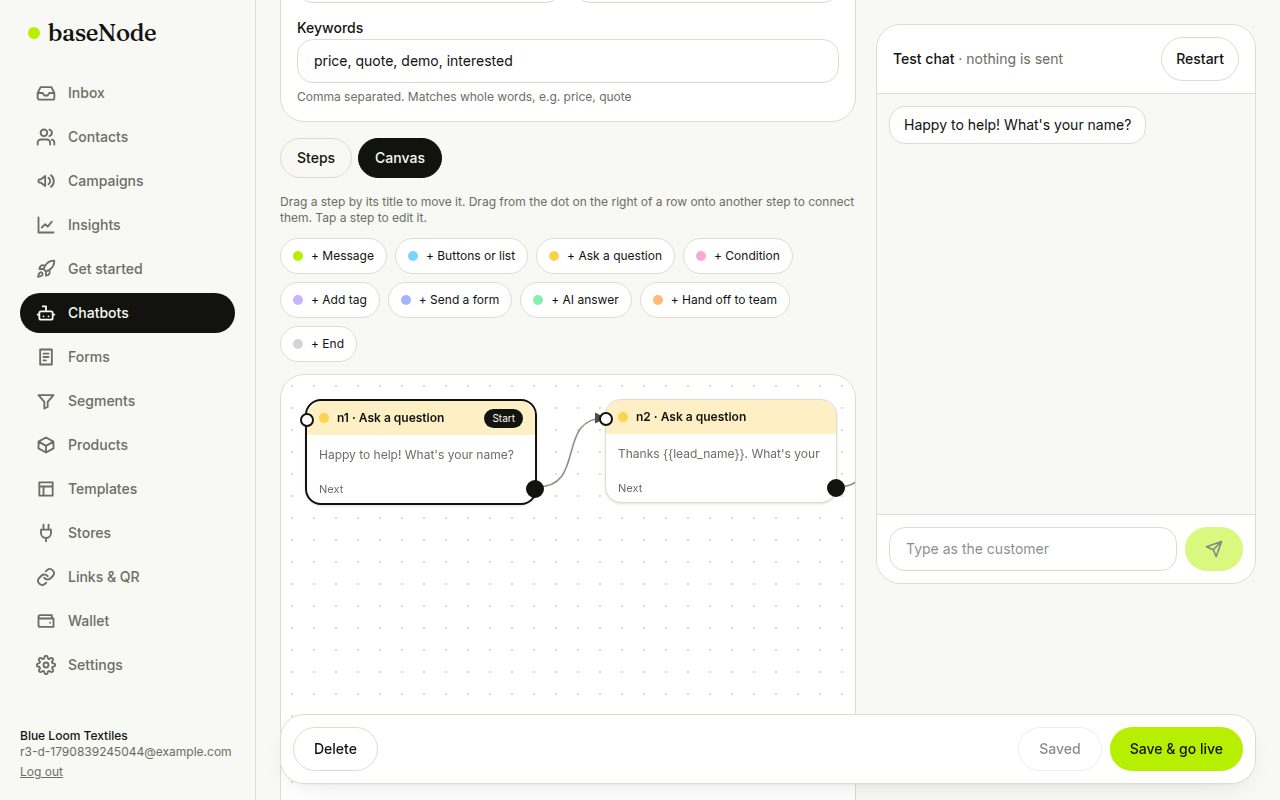Open Get started rocket icon

[x=46, y=269]
